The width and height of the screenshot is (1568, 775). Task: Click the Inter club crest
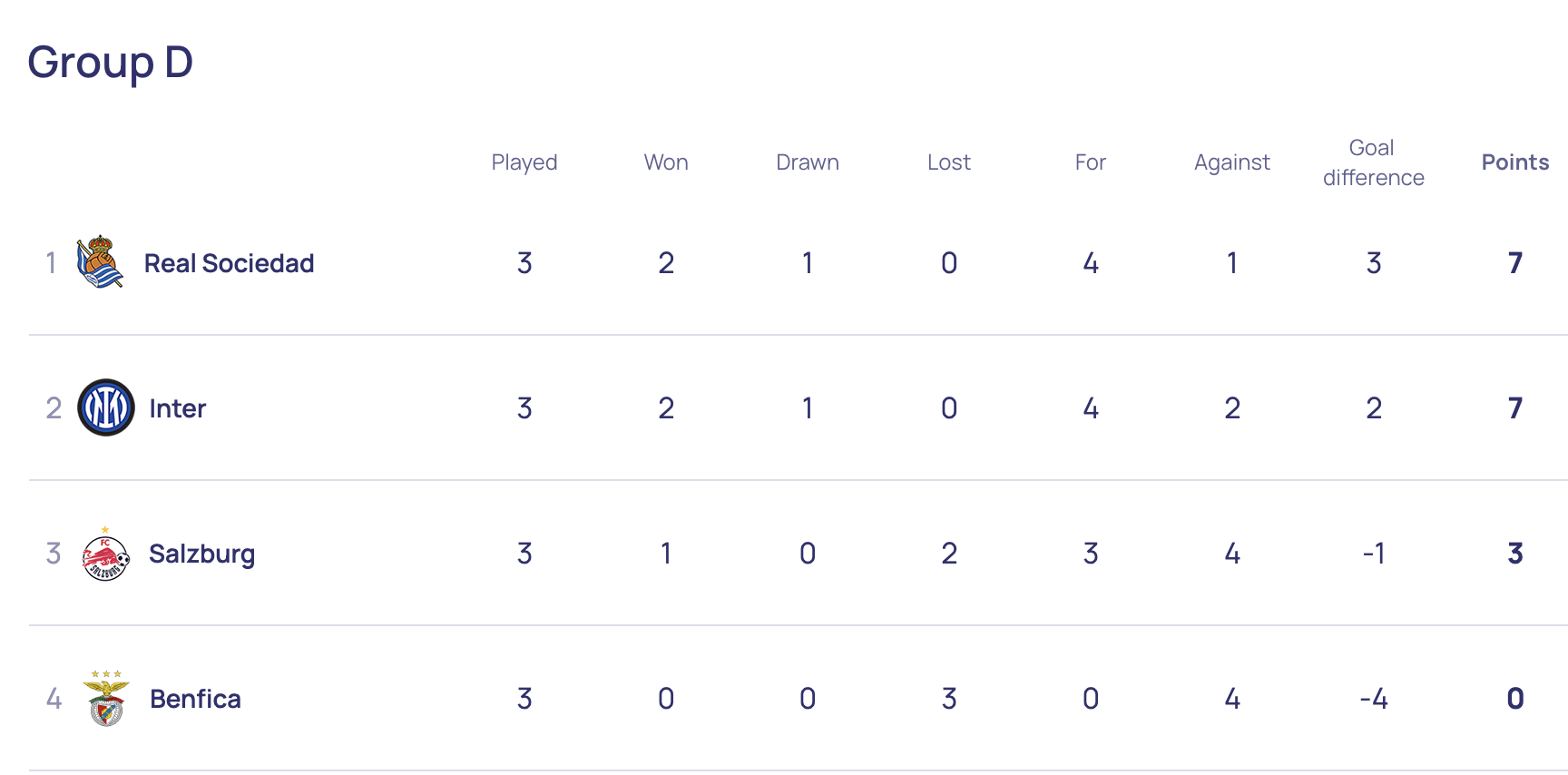[106, 407]
